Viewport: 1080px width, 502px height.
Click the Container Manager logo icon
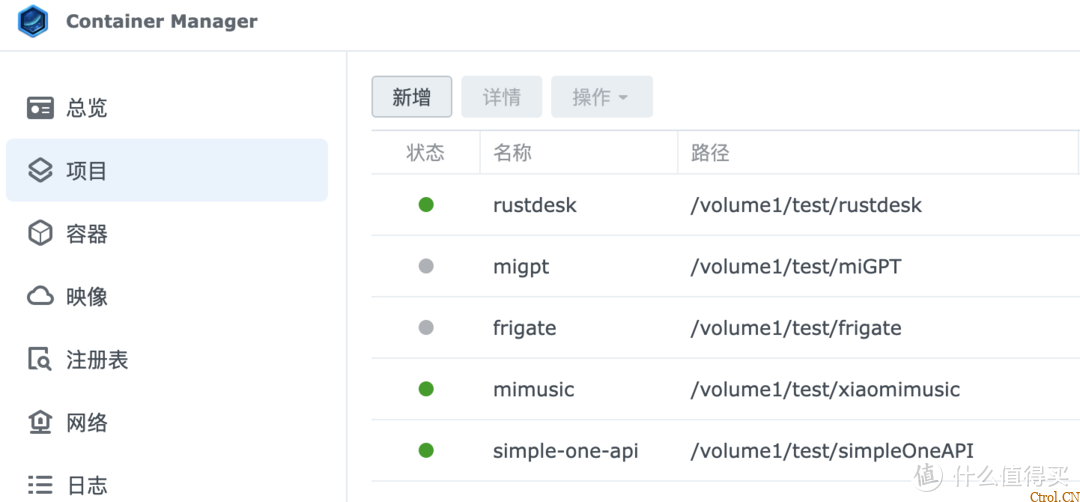coord(33,21)
